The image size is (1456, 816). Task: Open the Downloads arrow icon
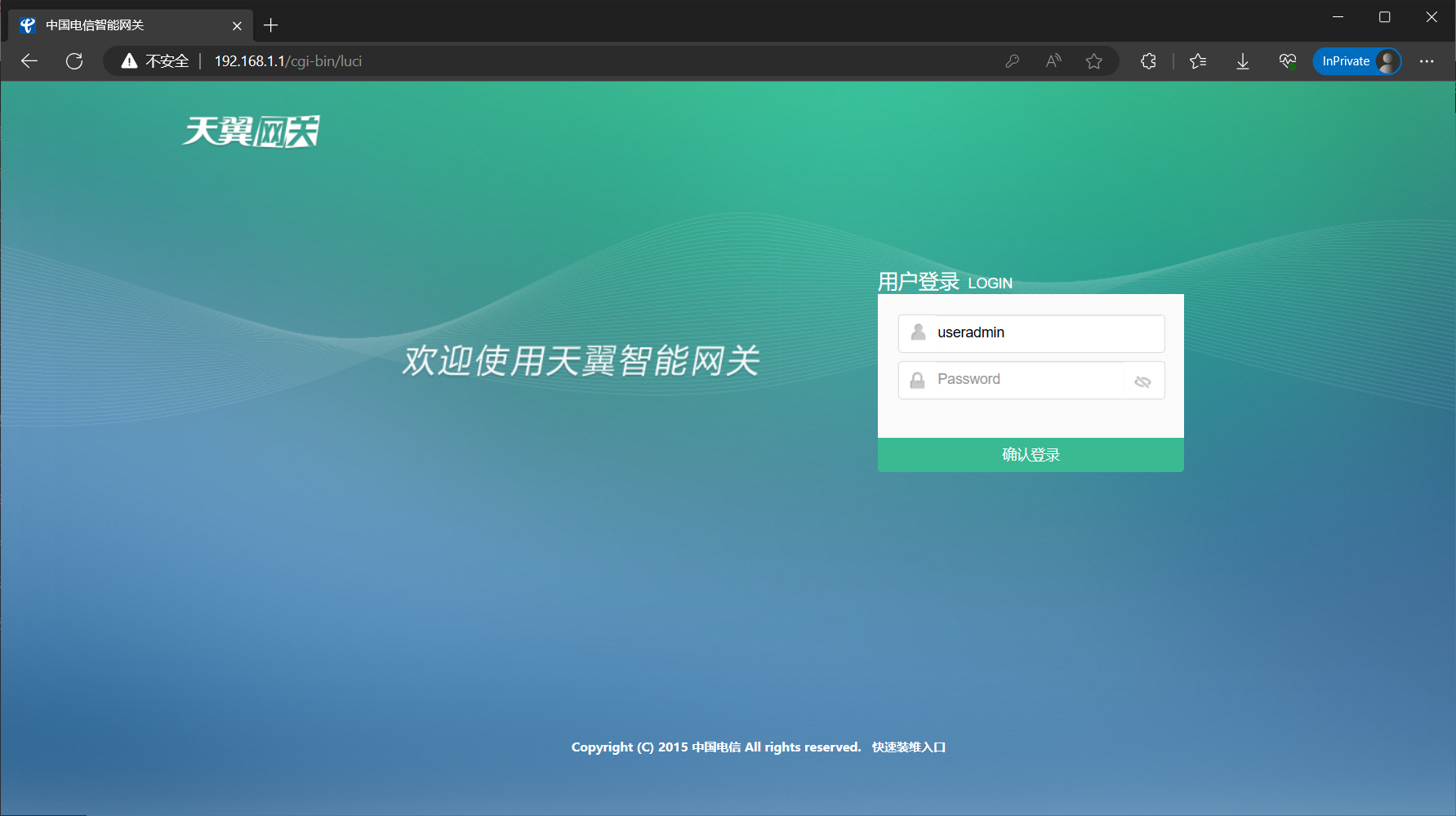pos(1243,61)
